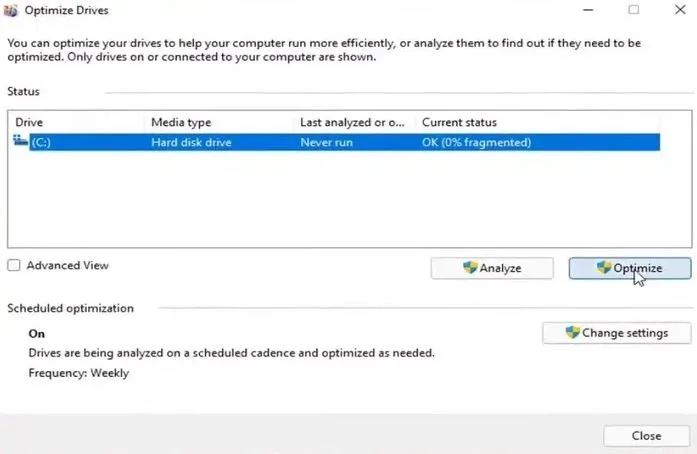Viewport: 697px width, 454px height.
Task: Open Change settings for scheduled optimization
Action: [x=617, y=333]
